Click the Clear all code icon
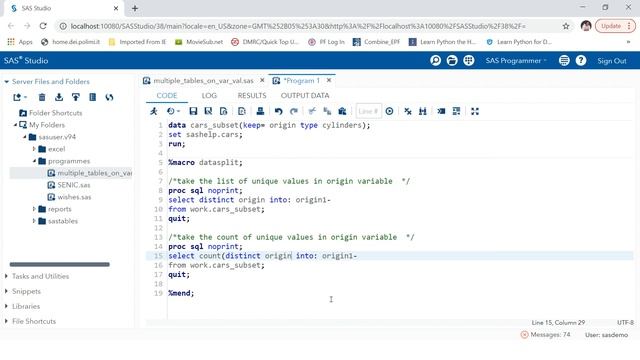The height and width of the screenshot is (360, 640). click(x=408, y=111)
